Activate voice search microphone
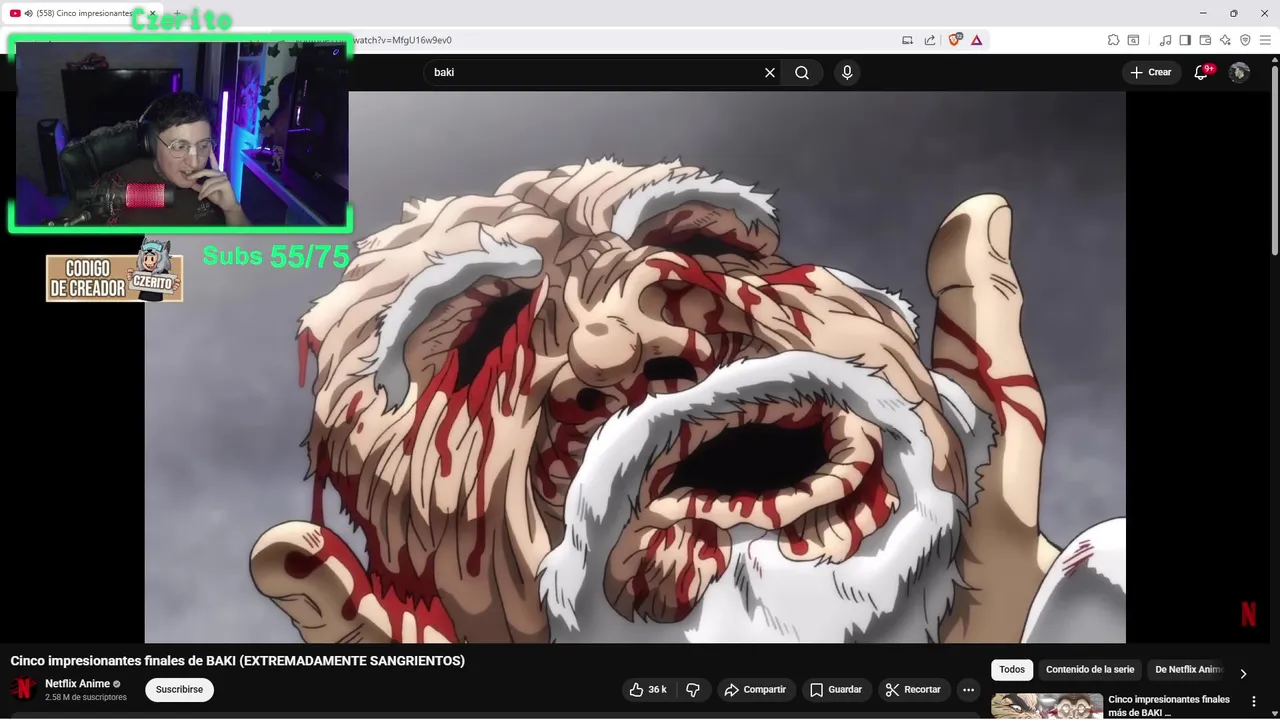Viewport: 1280px width, 720px height. coord(847,72)
